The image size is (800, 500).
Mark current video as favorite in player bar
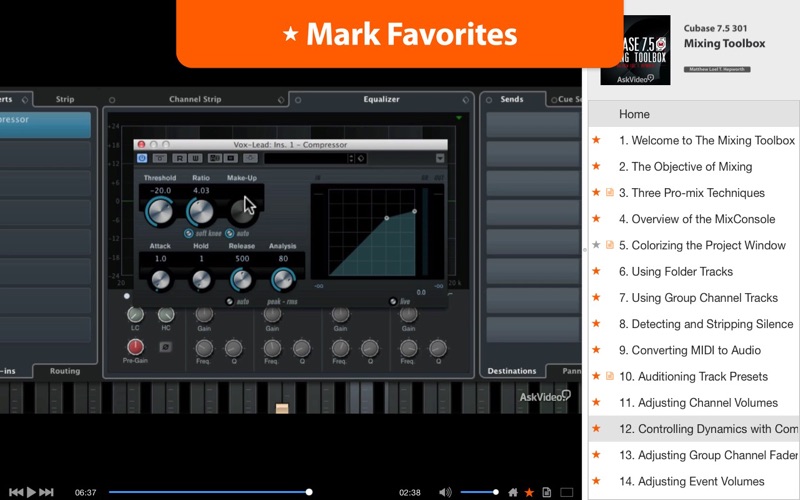click(x=530, y=492)
